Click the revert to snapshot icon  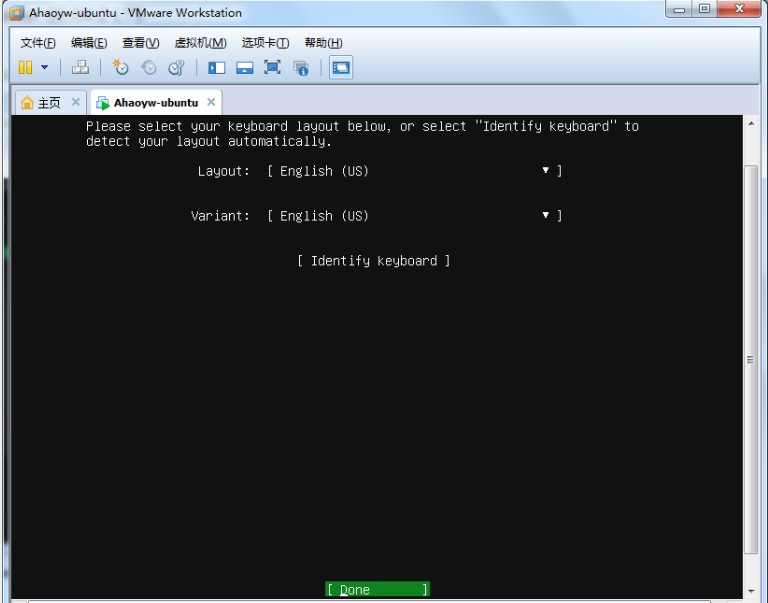(x=149, y=67)
